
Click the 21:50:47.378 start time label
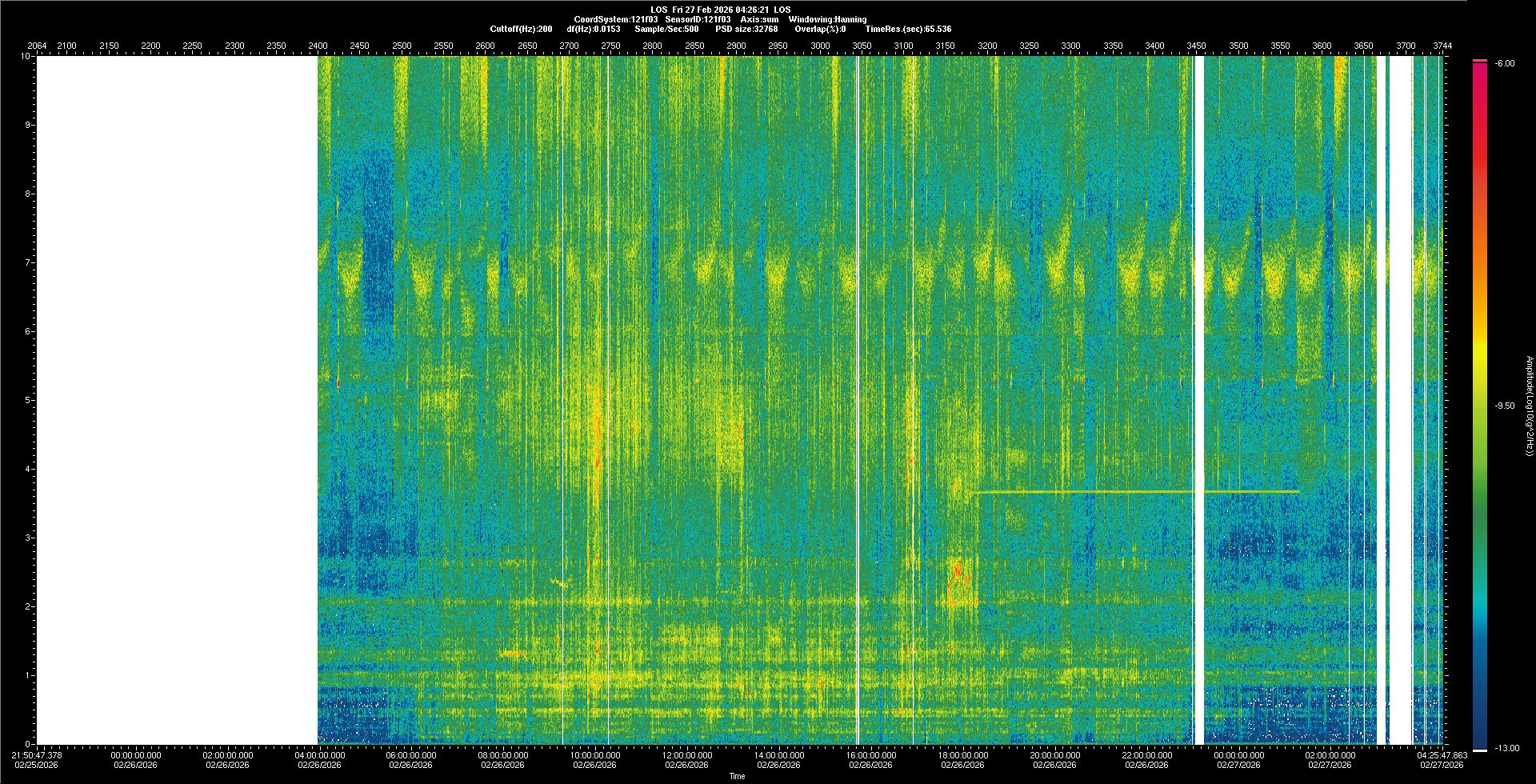pos(37,755)
